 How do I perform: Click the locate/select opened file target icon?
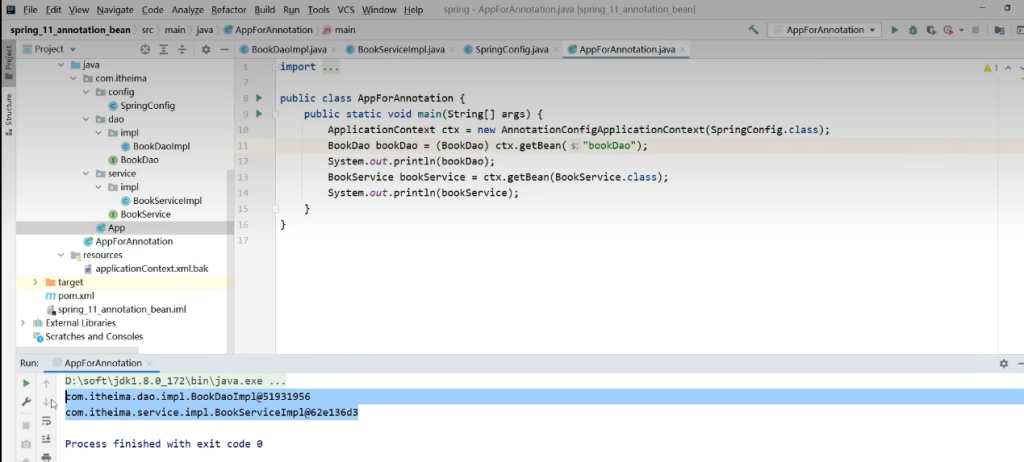point(145,49)
